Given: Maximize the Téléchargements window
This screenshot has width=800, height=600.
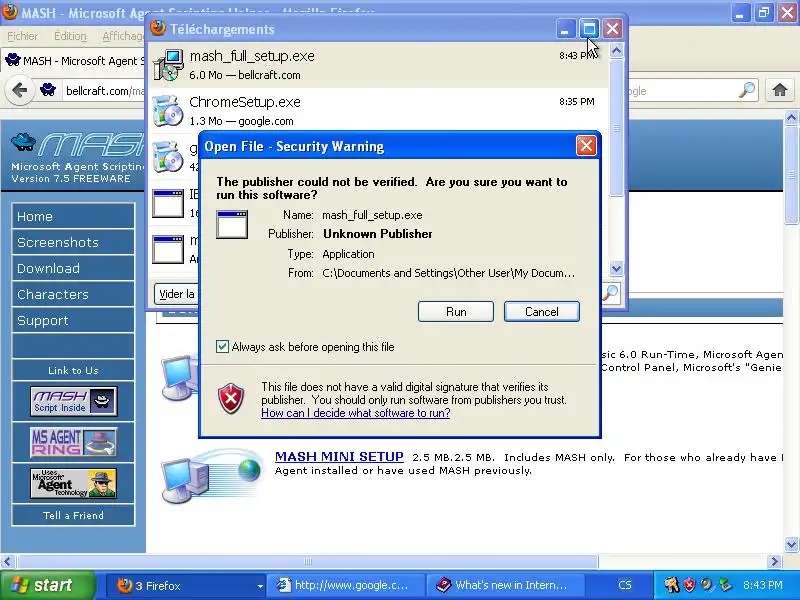Looking at the screenshot, I should [x=589, y=29].
